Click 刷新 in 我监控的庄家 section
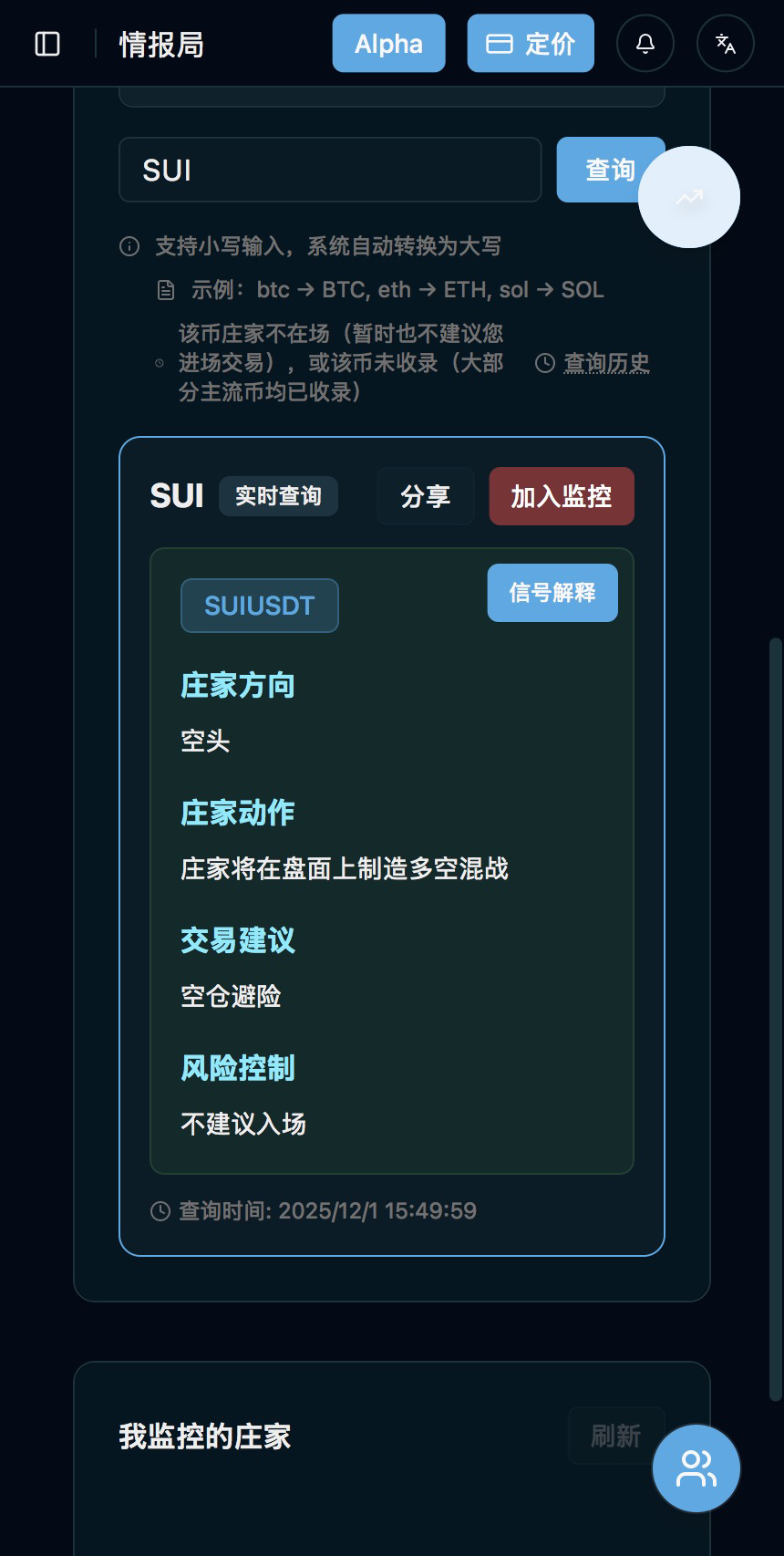 [615, 1437]
